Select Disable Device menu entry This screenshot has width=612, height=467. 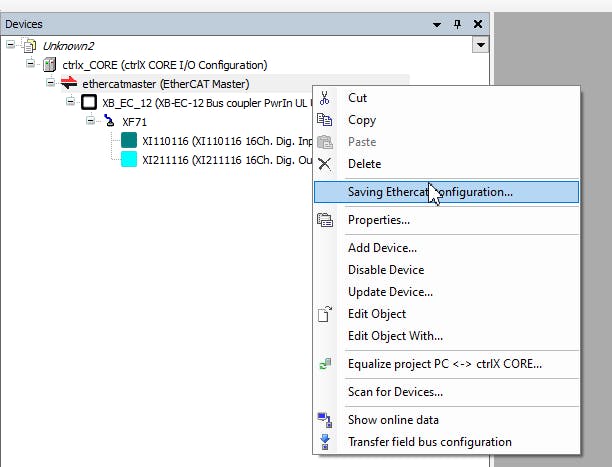point(386,270)
